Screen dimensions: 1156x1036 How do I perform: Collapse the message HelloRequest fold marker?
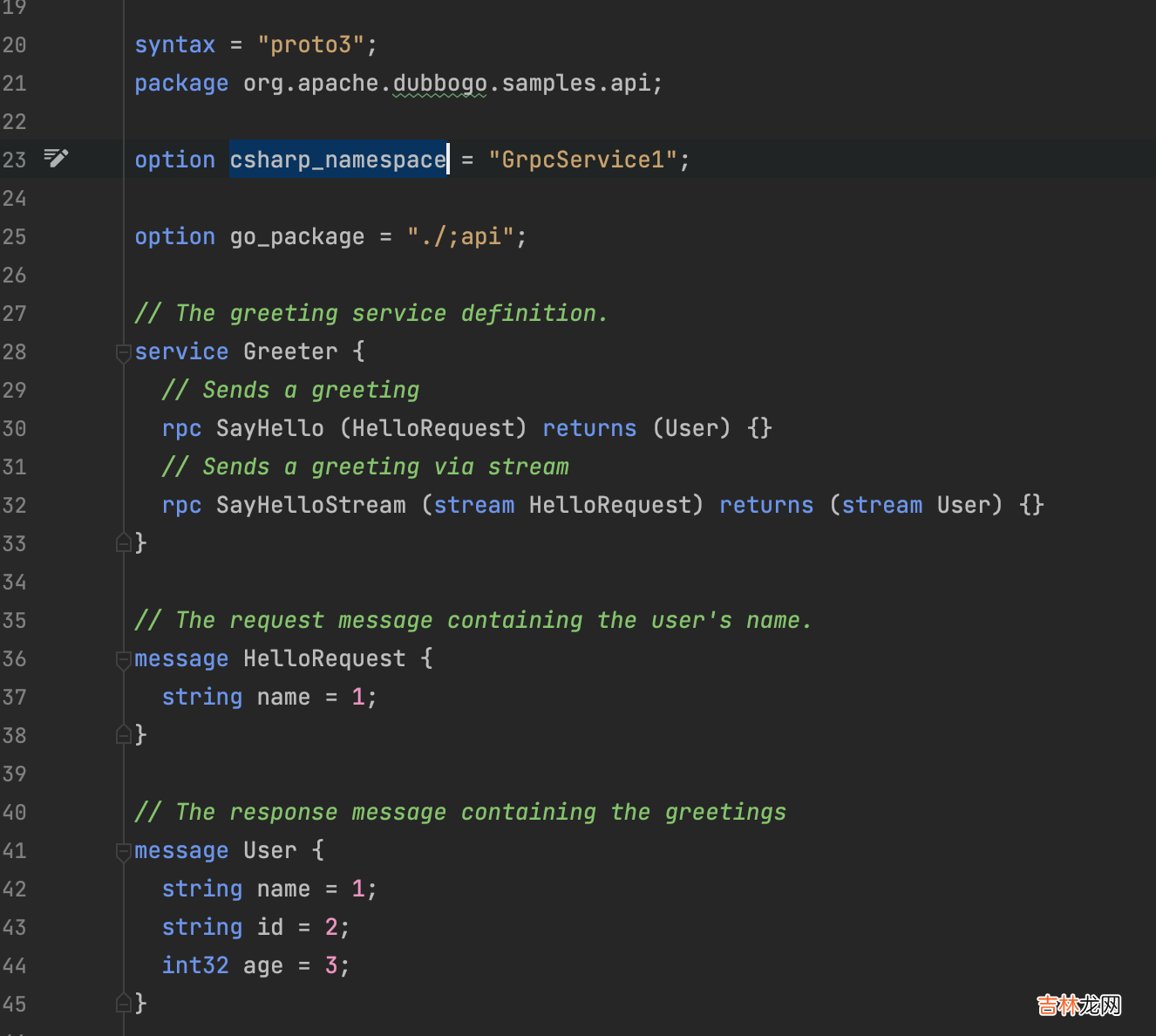click(x=123, y=659)
